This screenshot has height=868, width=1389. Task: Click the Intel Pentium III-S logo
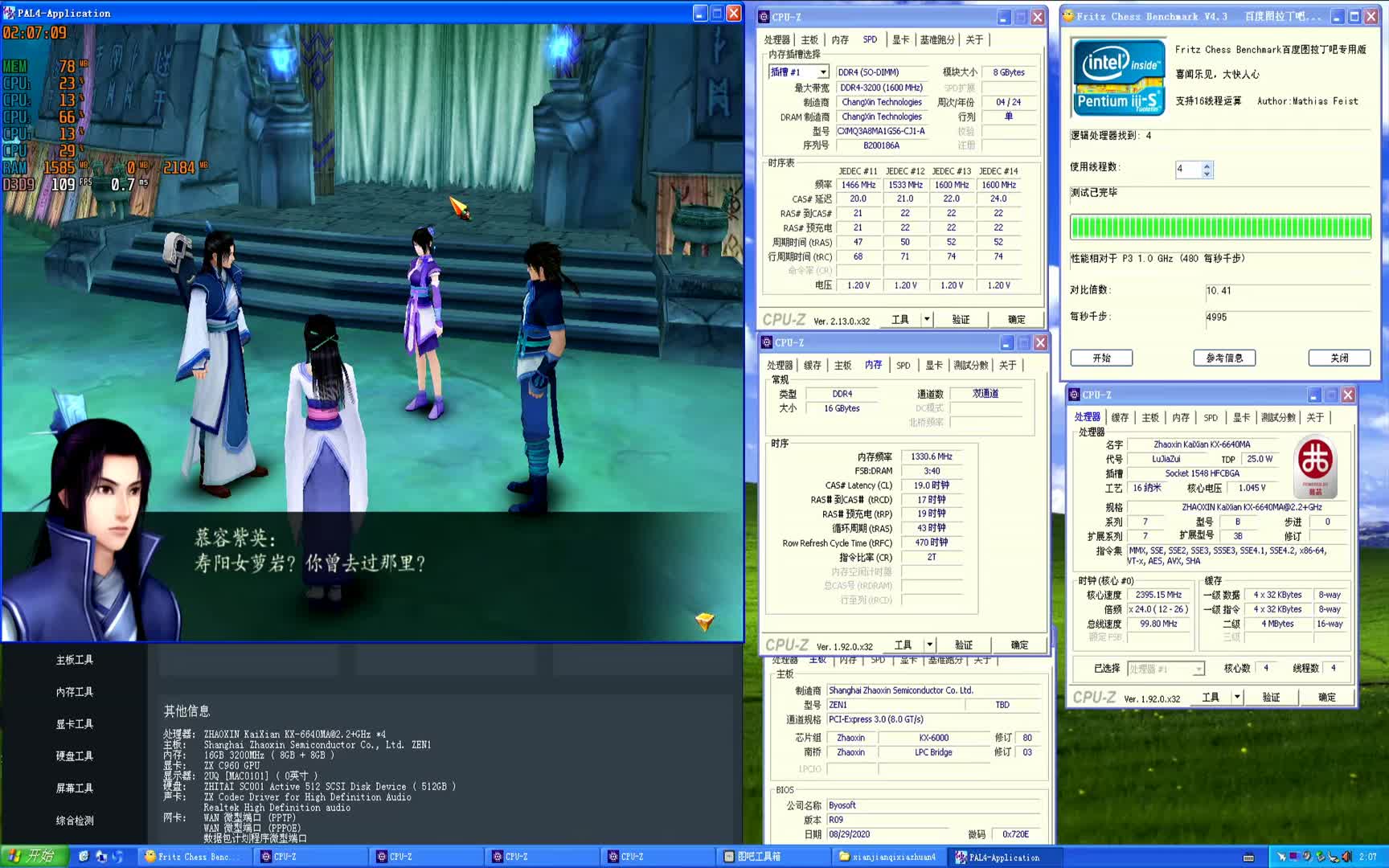1118,78
